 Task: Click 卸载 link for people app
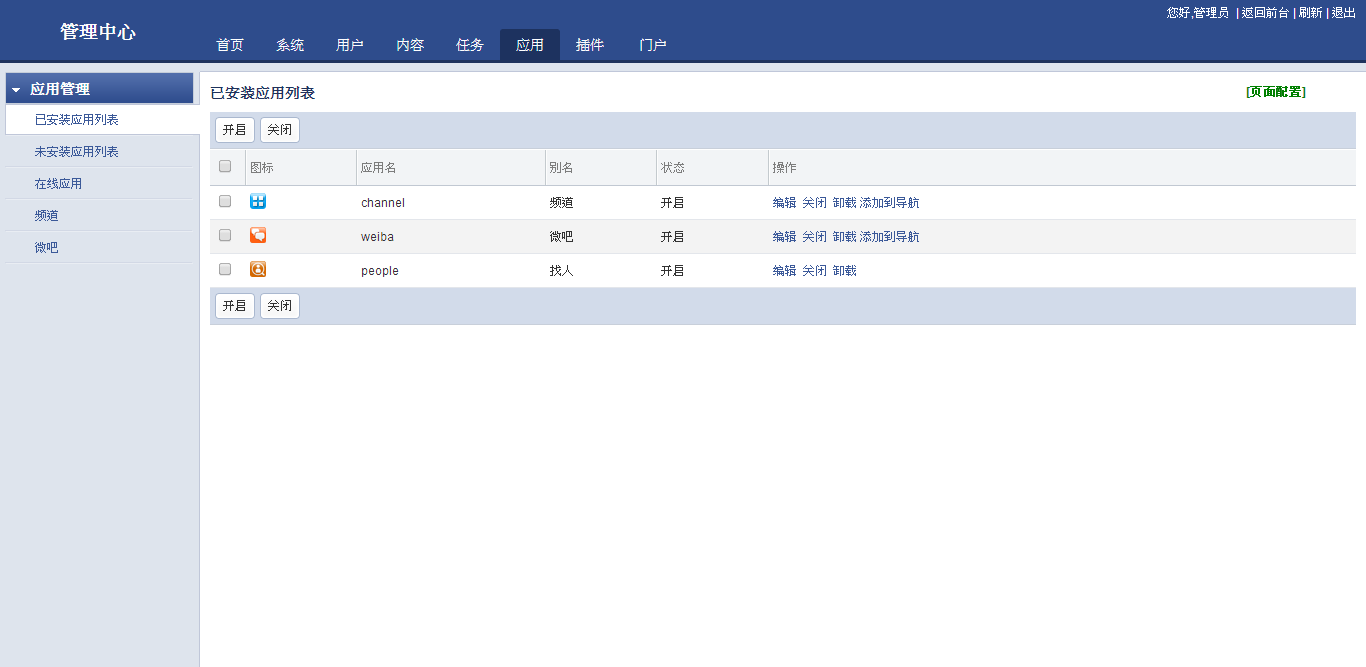(844, 271)
